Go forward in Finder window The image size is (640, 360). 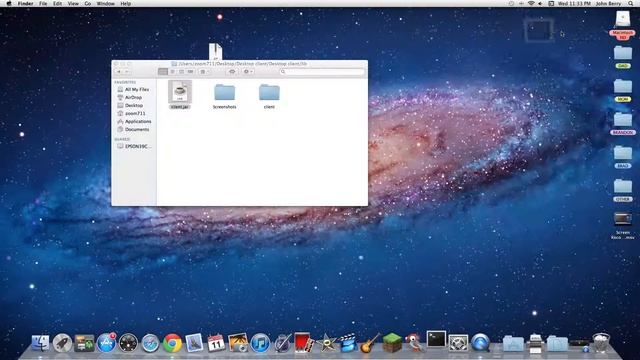tap(127, 71)
